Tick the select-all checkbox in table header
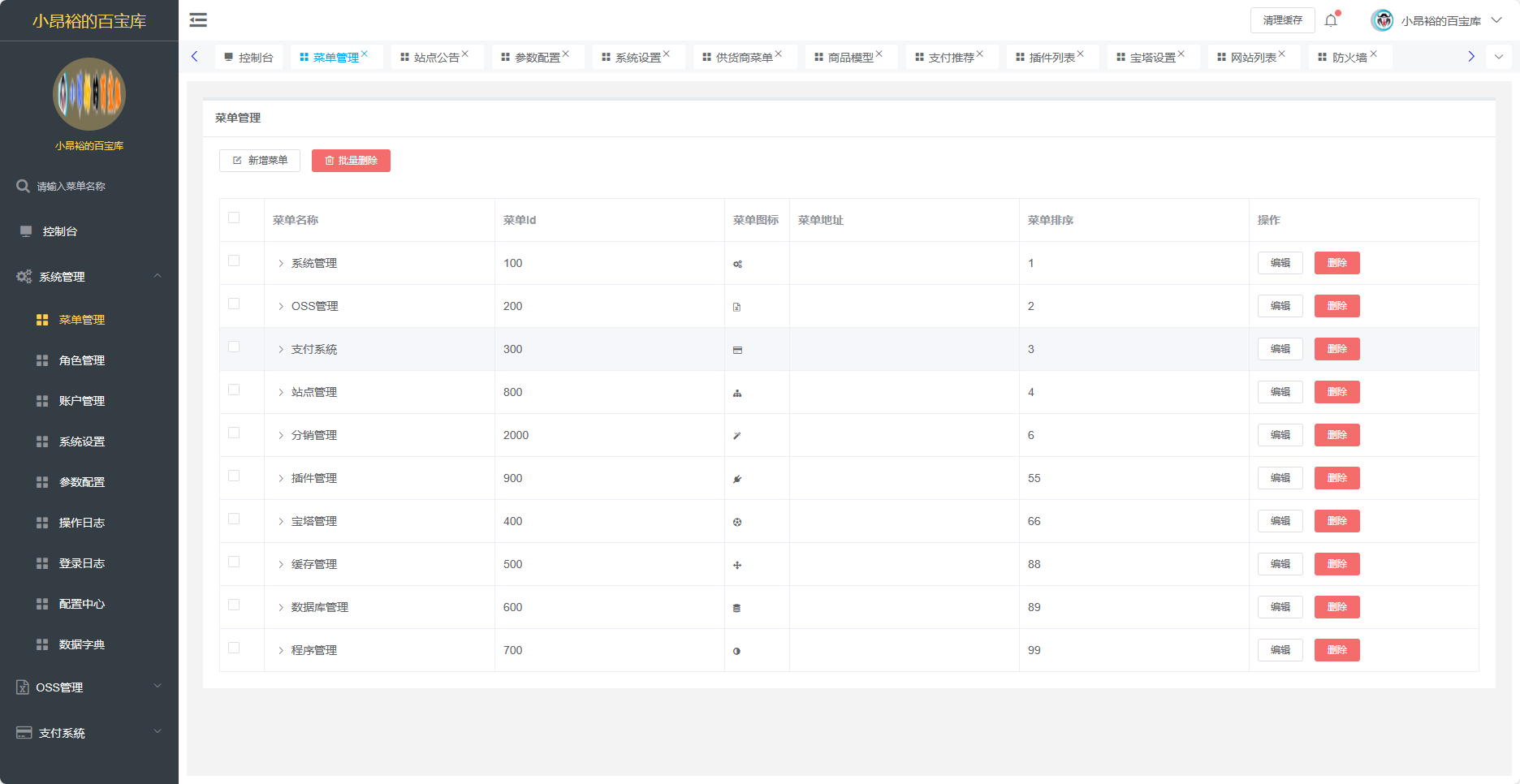 click(x=234, y=218)
